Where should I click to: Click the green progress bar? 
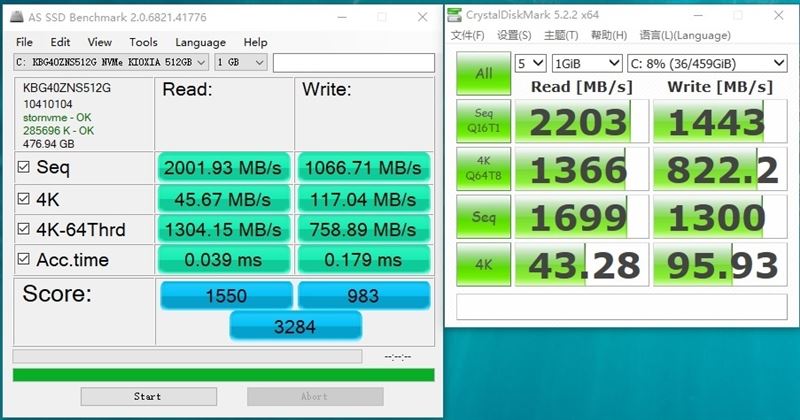pyautogui.click(x=223, y=375)
